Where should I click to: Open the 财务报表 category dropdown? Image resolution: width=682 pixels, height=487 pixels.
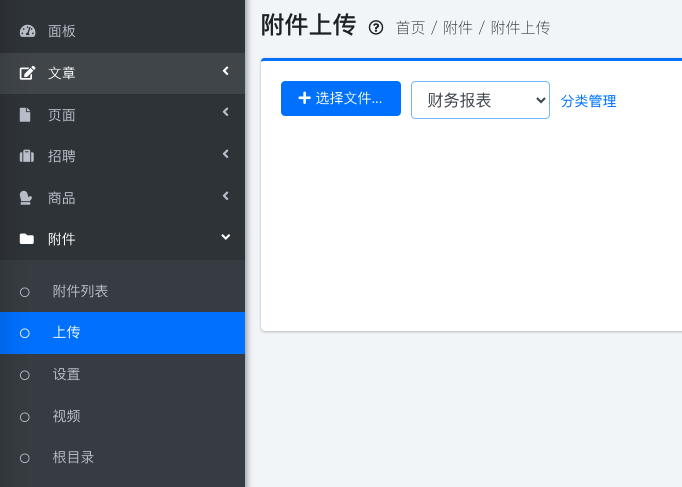(480, 100)
